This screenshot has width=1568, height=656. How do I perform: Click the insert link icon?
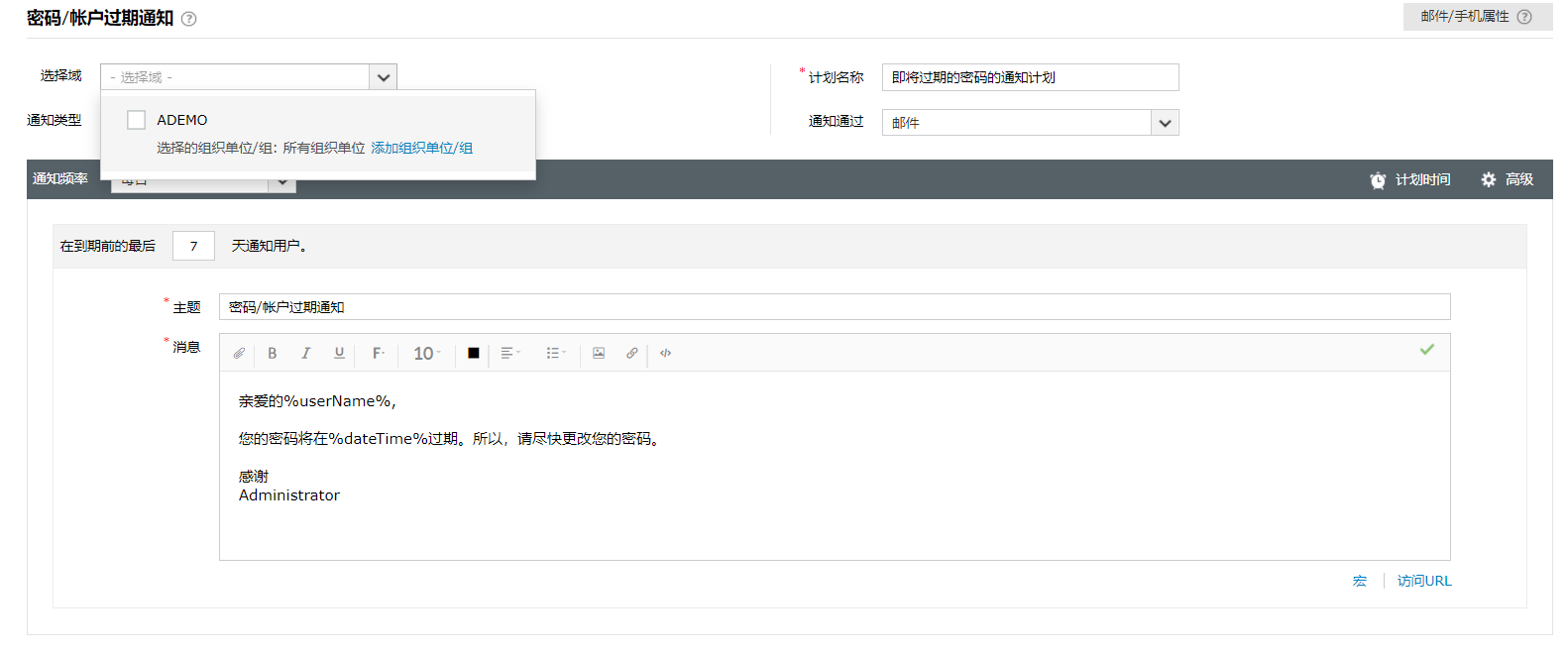[x=631, y=354]
